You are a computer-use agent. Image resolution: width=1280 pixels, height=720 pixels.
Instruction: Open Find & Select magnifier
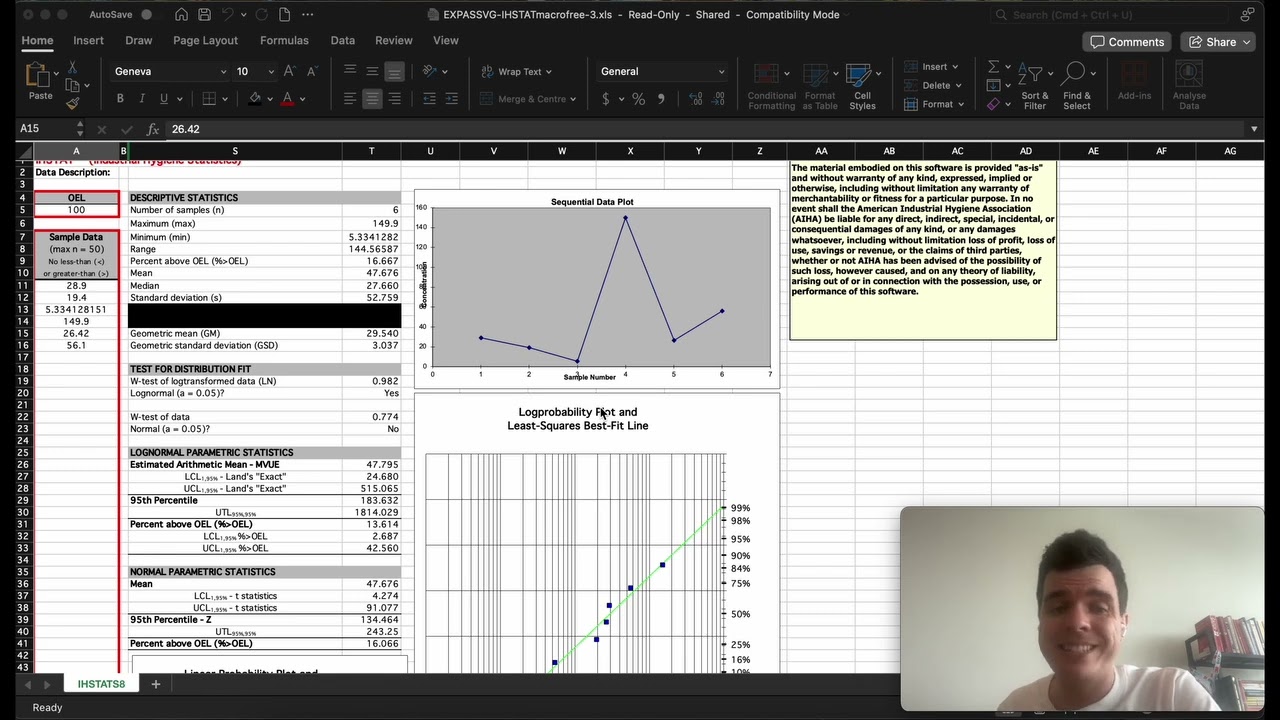tap(1076, 86)
